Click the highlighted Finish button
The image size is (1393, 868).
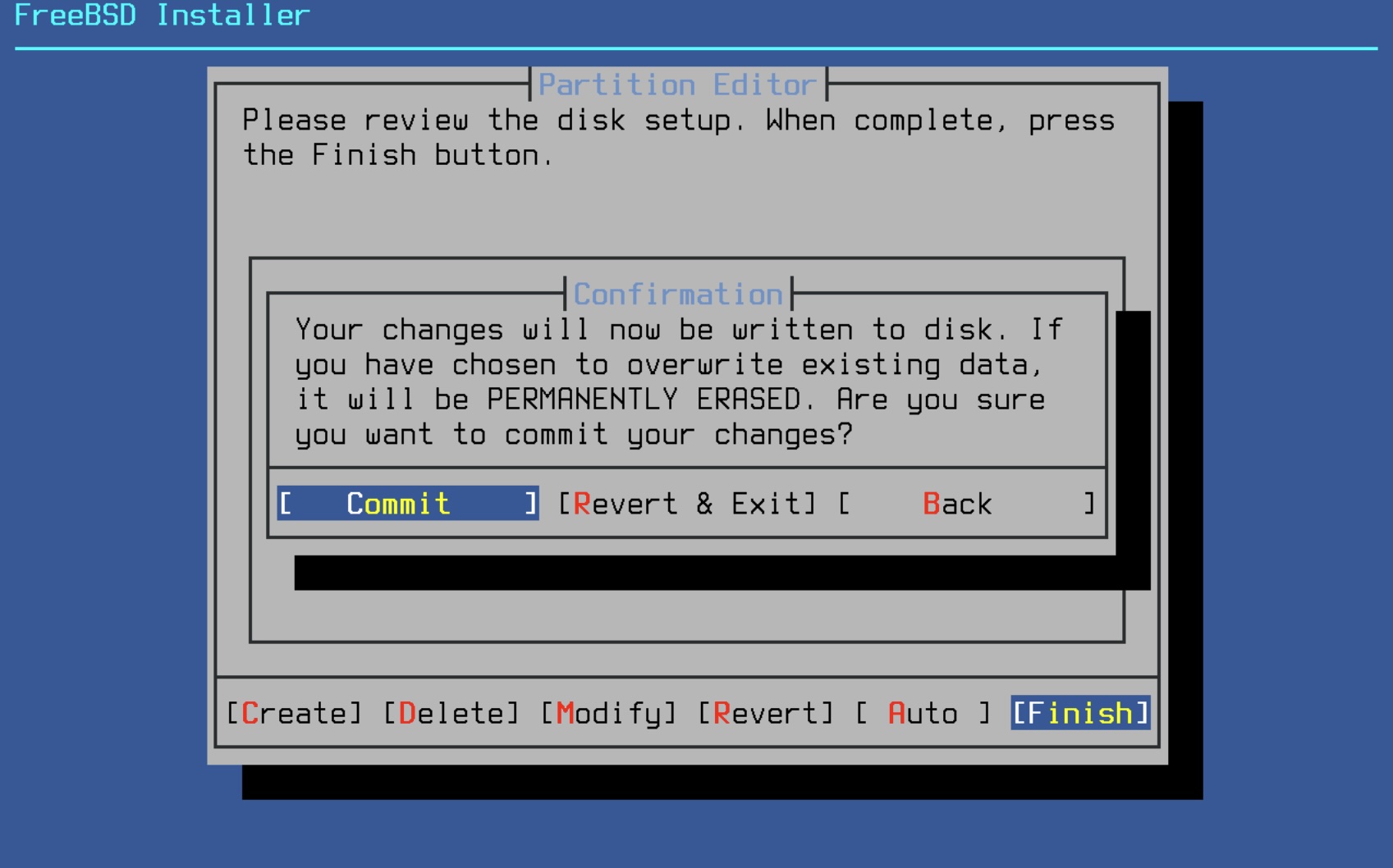tap(1080, 713)
